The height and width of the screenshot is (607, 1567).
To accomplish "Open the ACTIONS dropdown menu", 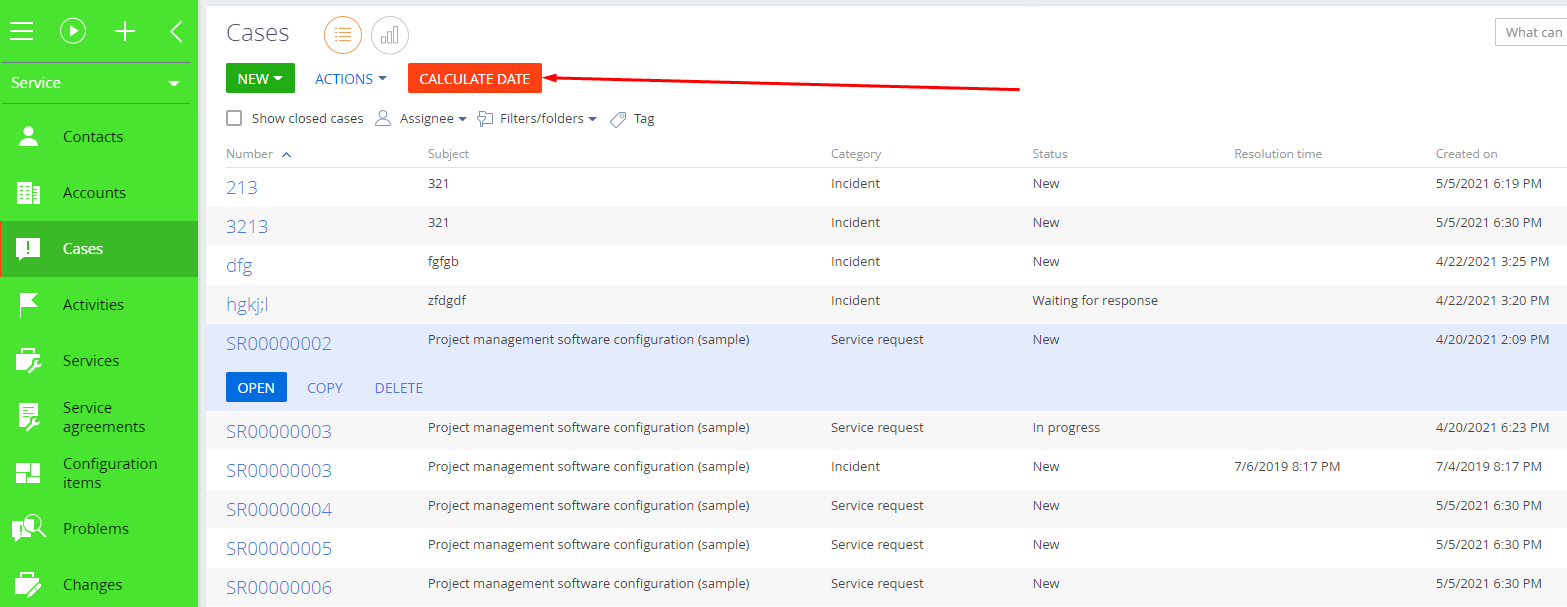I will click(351, 79).
